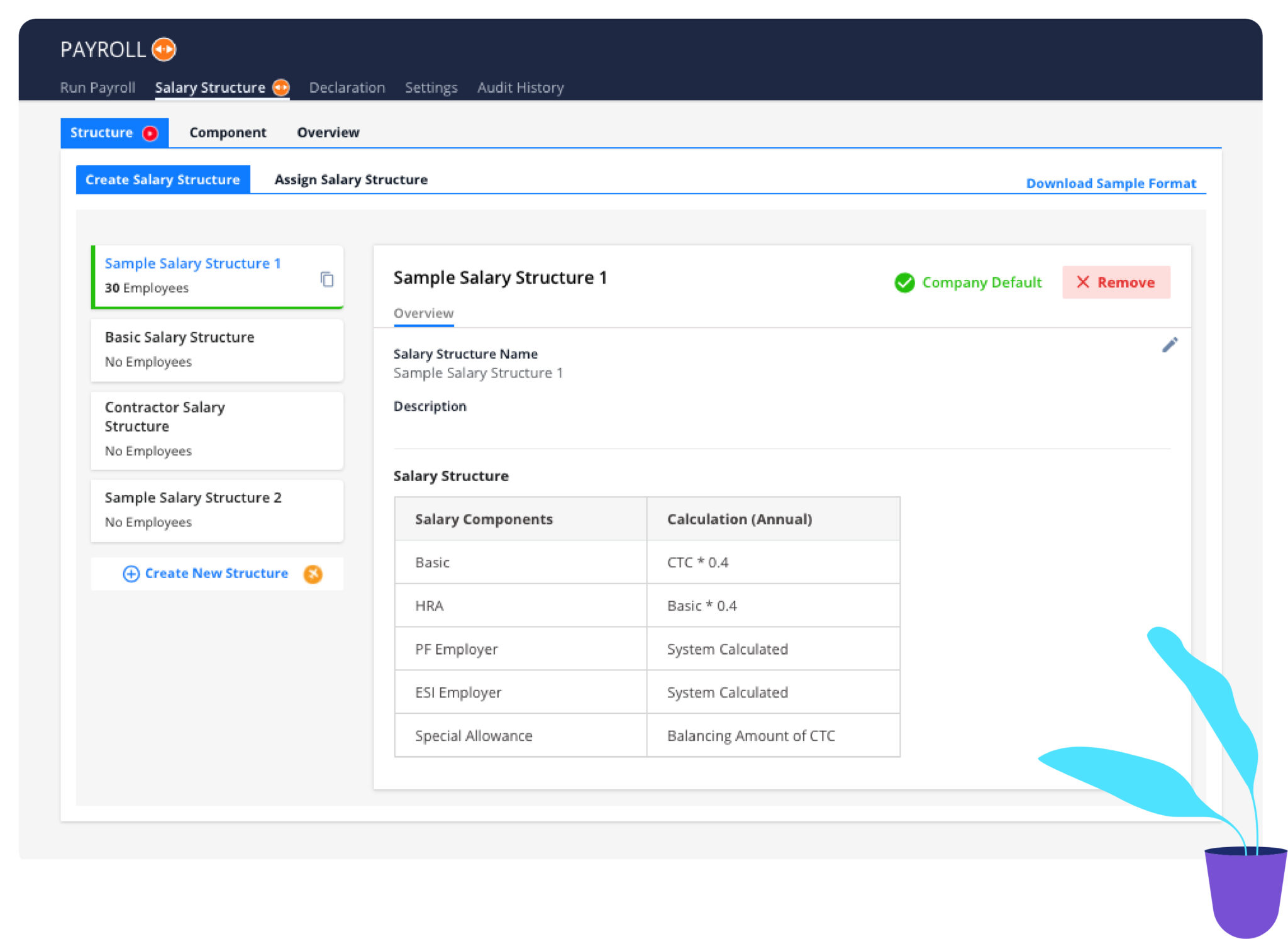1288x939 pixels.
Task: Click the orange badge next to Salary Structure
Action: (280, 87)
